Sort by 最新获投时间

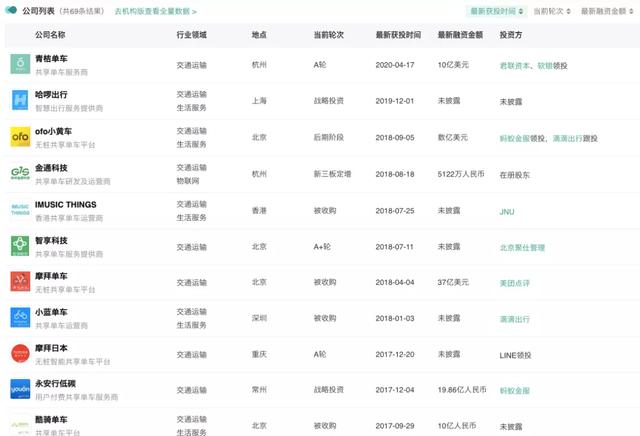[497, 11]
